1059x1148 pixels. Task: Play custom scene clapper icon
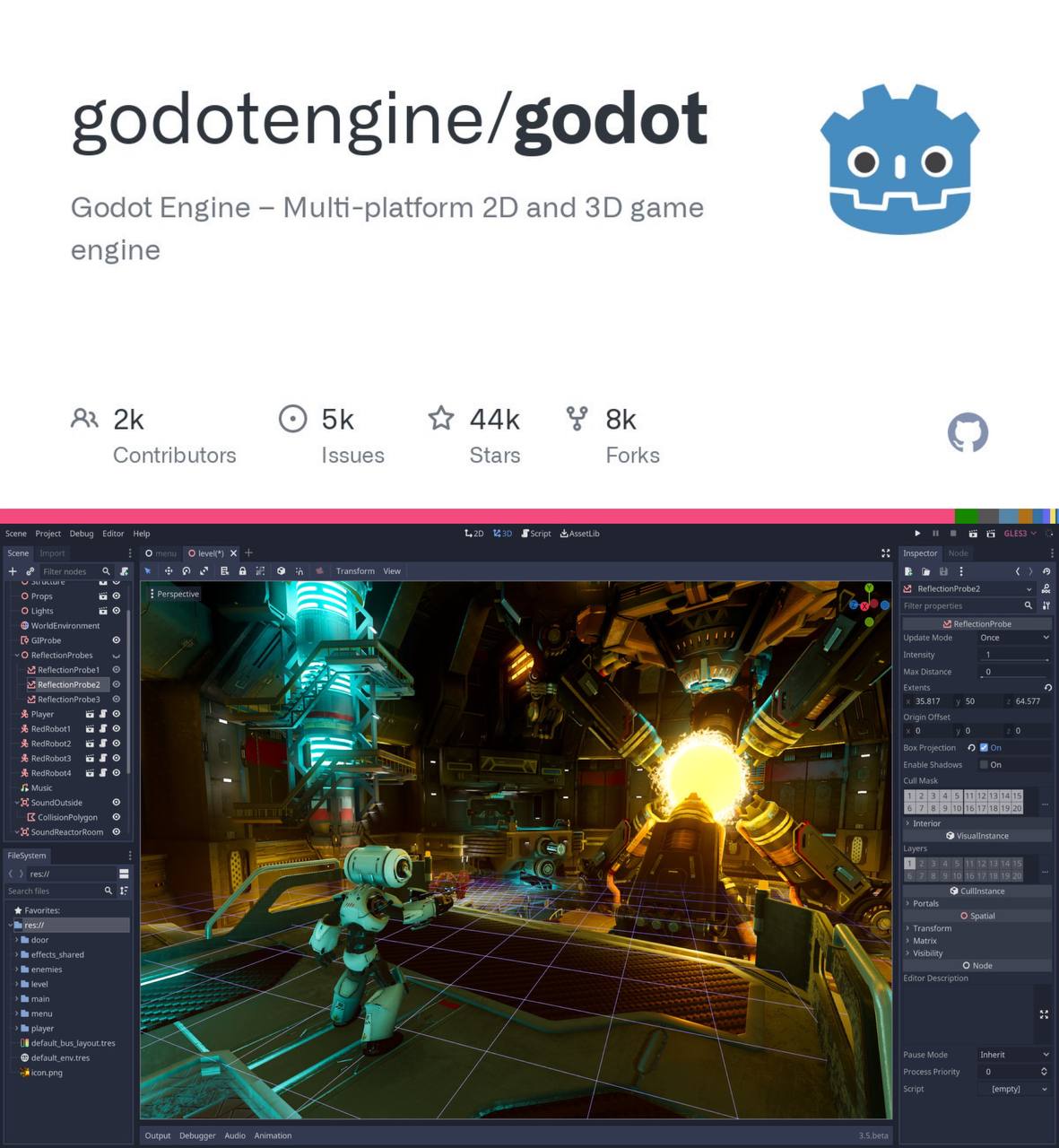(991, 534)
